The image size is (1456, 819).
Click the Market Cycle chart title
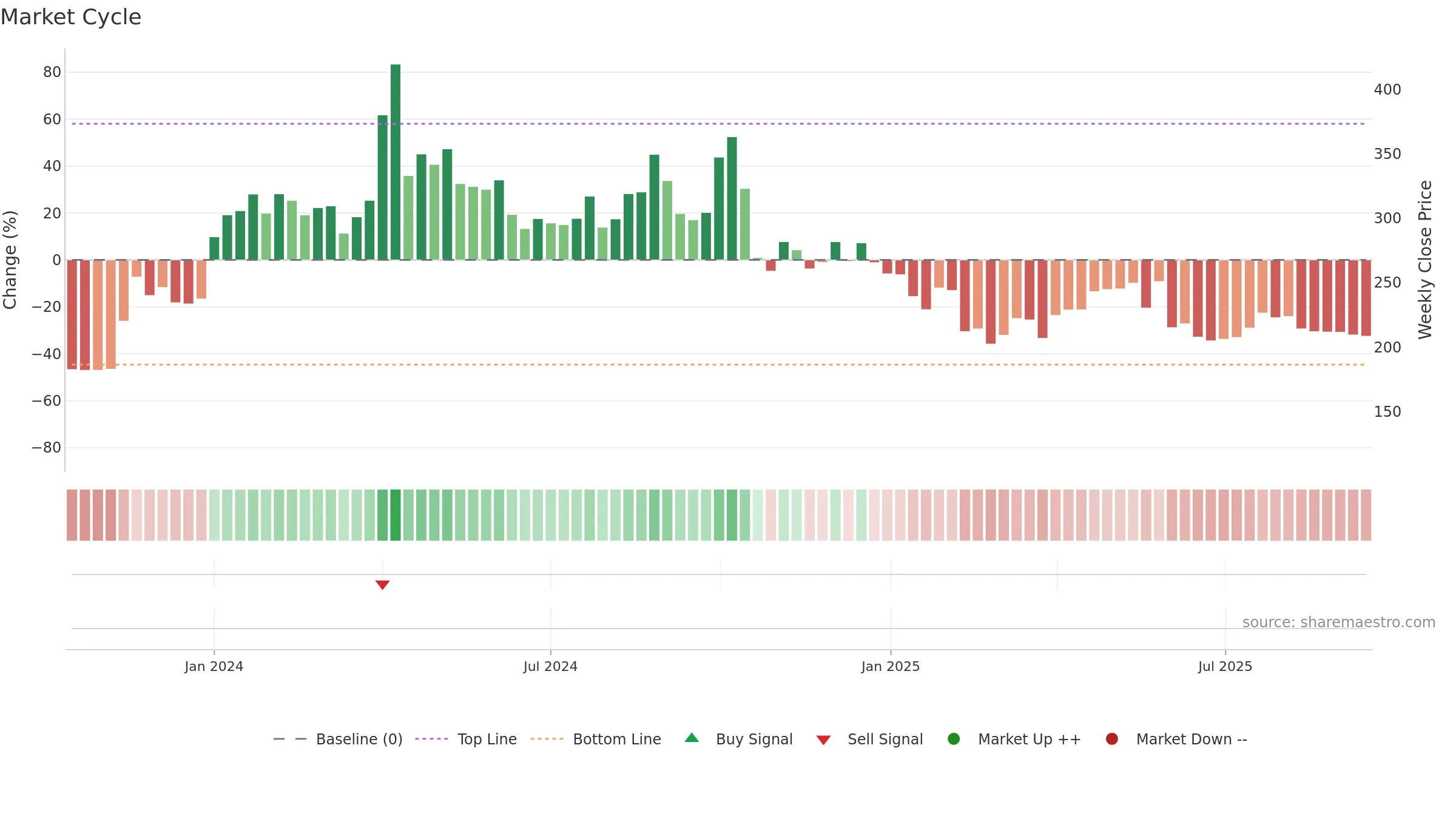[71, 17]
